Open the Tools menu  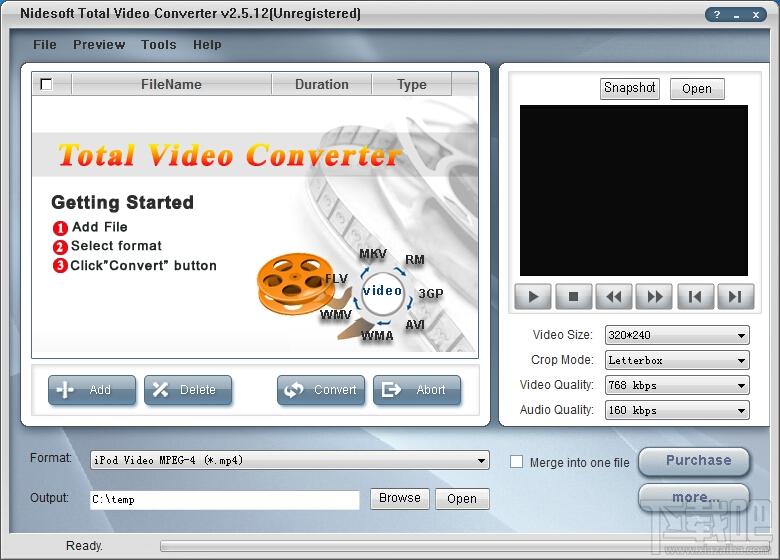(x=159, y=45)
